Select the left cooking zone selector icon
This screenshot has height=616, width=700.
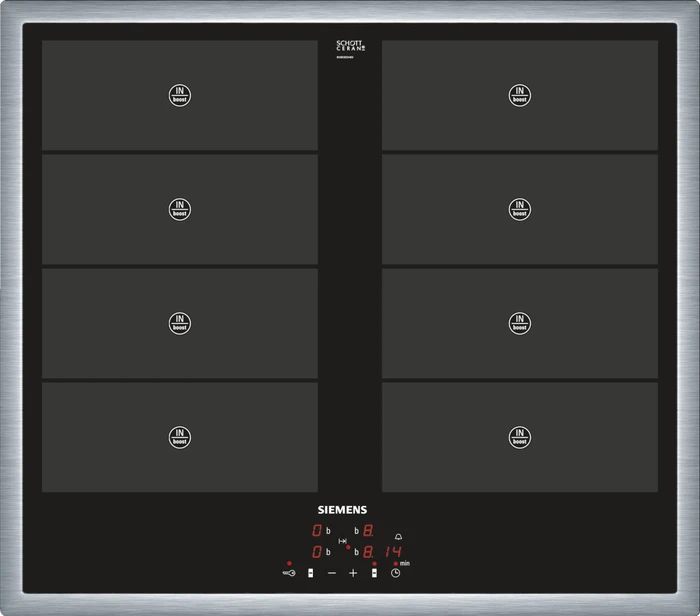[x=310, y=573]
